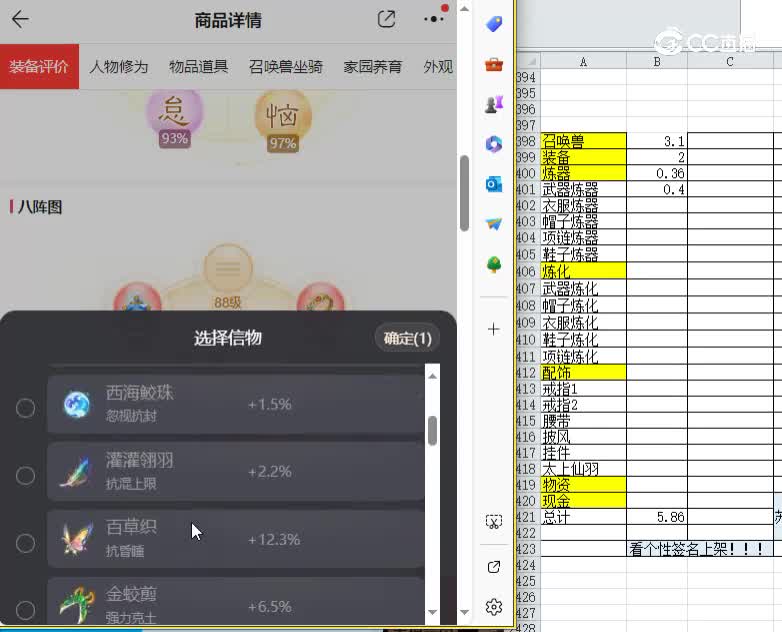Switch to 人物修为 tab

pyautogui.click(x=119, y=66)
